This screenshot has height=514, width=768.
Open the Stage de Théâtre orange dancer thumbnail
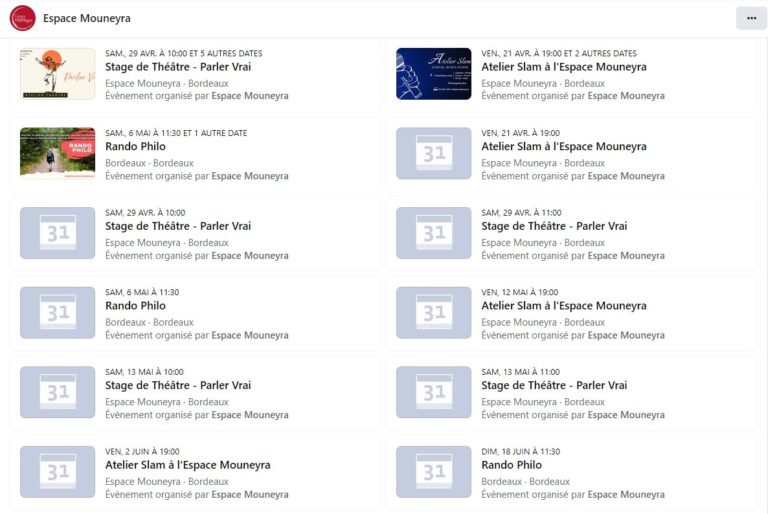coord(57,73)
